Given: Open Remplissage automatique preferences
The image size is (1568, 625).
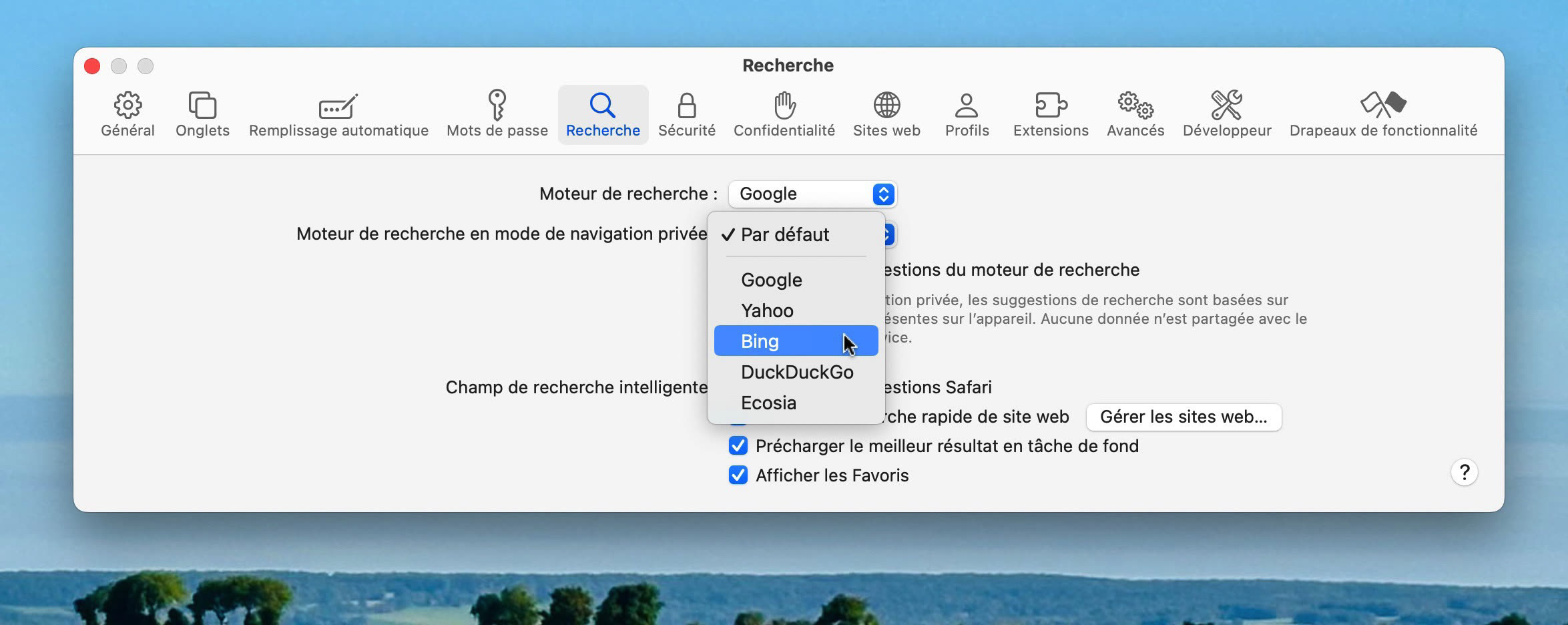Looking at the screenshot, I should click(x=338, y=114).
